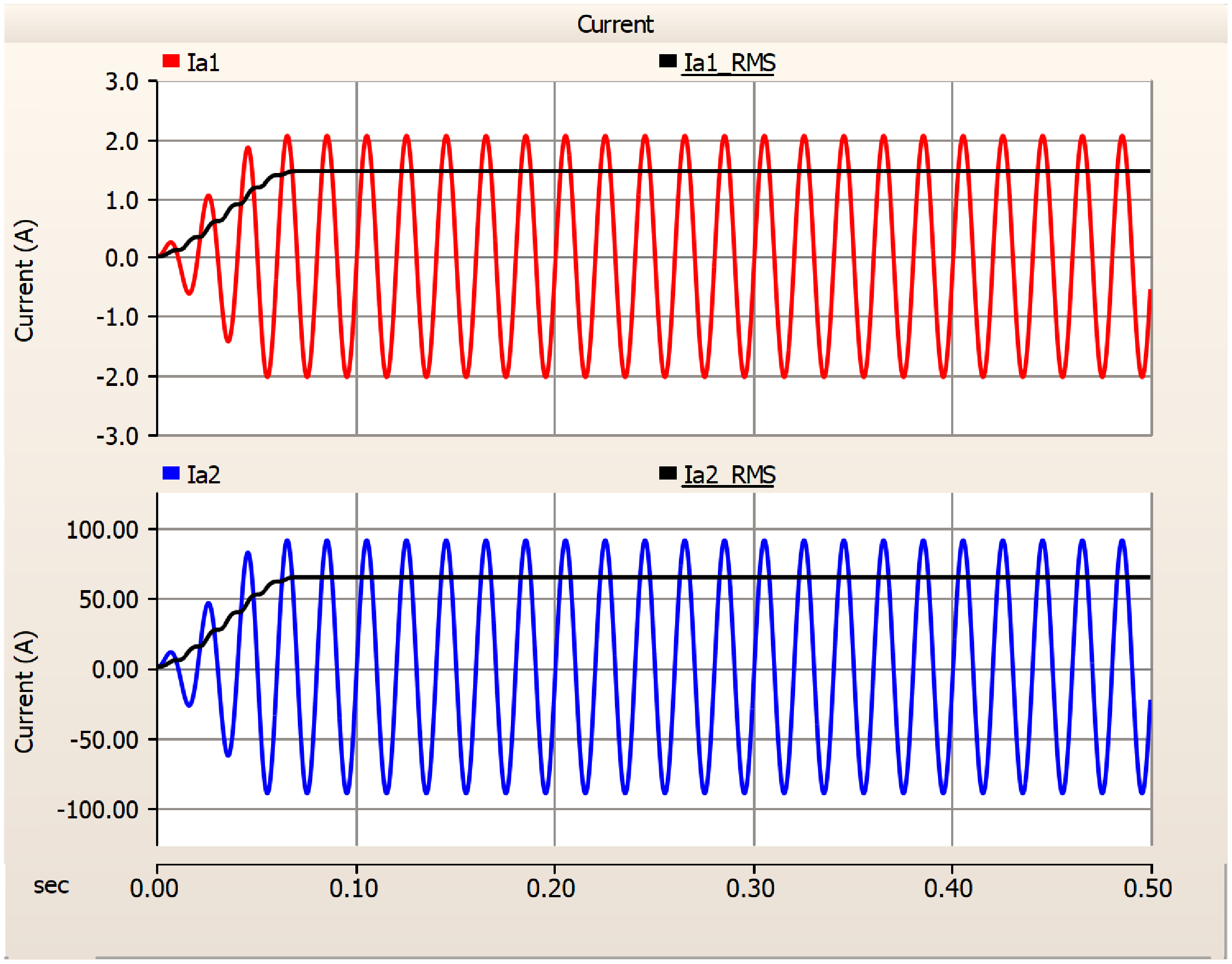Click the 0.50 time axis tick label

pyautogui.click(x=1147, y=889)
